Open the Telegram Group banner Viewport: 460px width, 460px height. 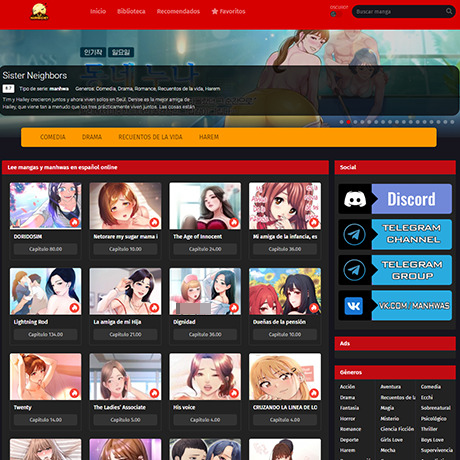tap(395, 270)
